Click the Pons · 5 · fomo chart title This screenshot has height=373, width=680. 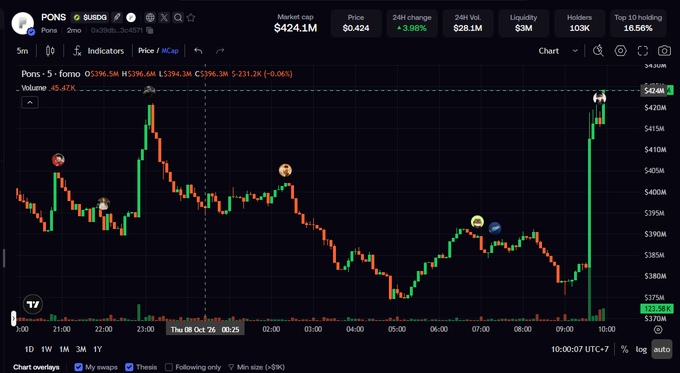[x=51, y=74]
